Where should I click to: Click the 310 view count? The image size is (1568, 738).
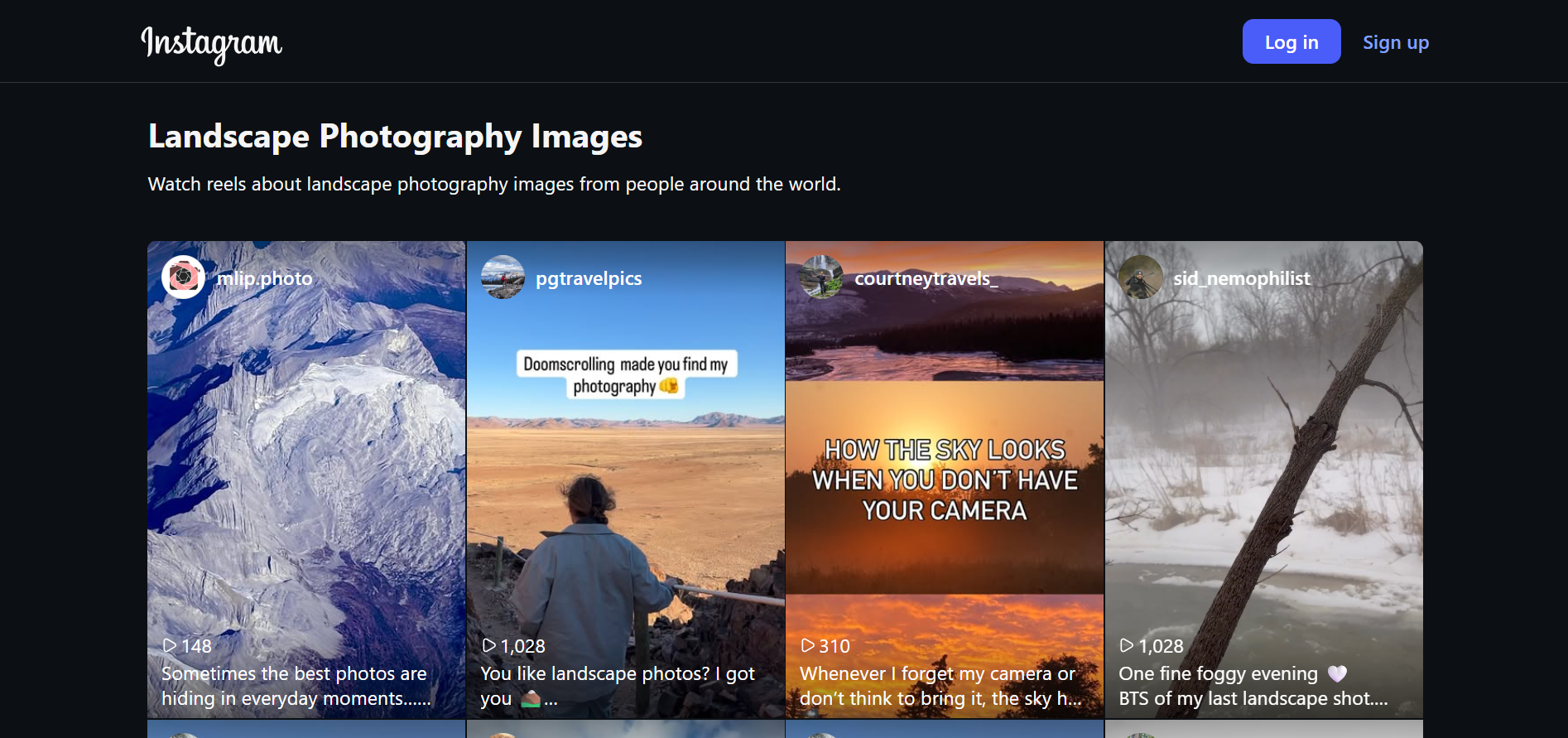coord(835,646)
